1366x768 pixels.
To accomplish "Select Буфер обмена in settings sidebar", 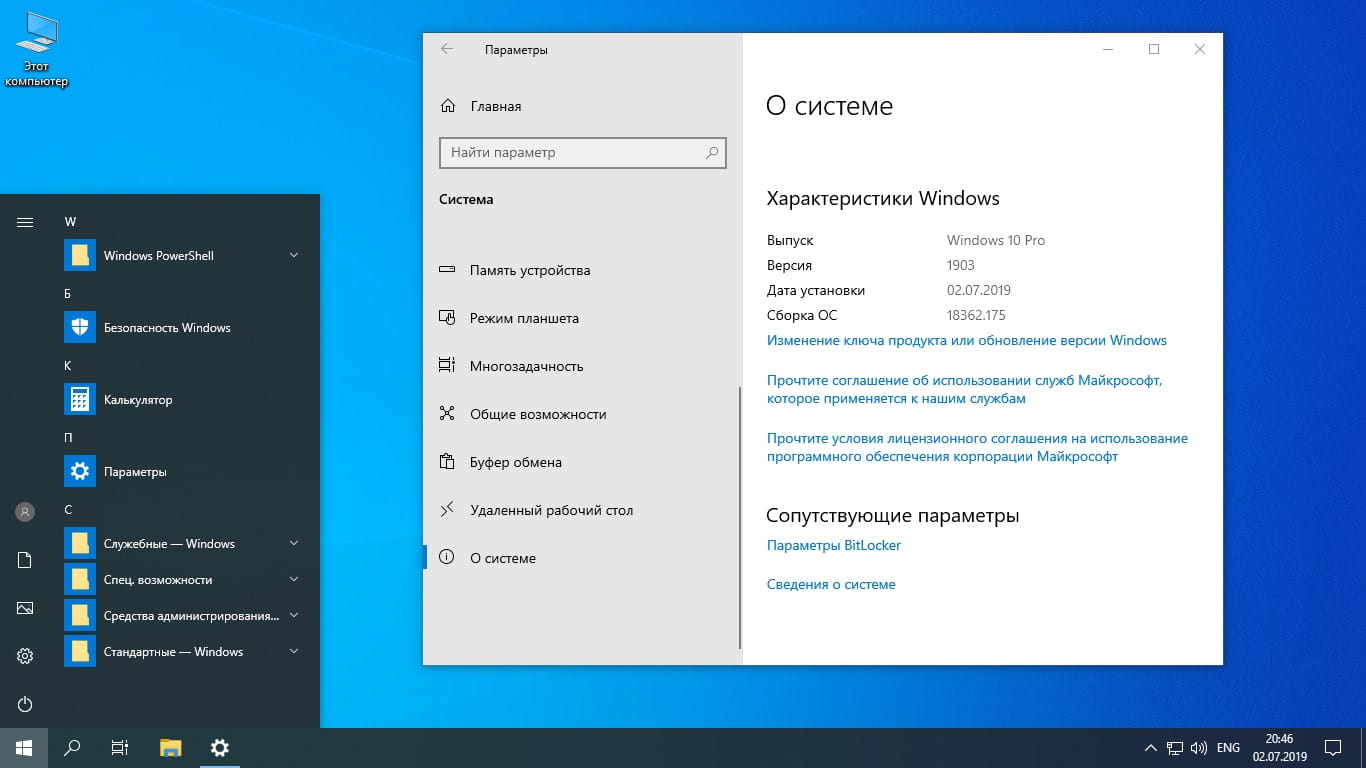I will [x=516, y=462].
